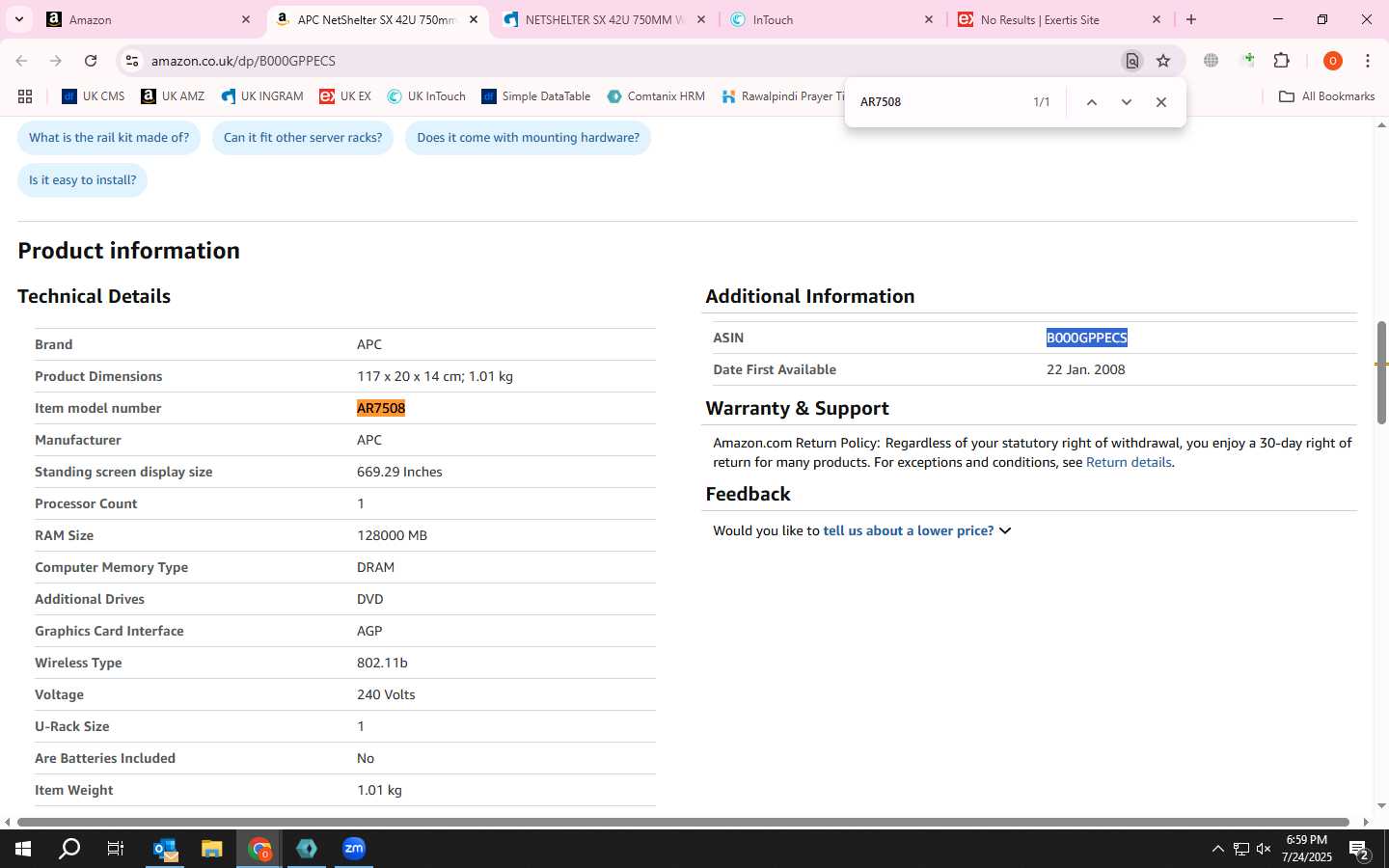Click the browser back arrow

coord(21,61)
